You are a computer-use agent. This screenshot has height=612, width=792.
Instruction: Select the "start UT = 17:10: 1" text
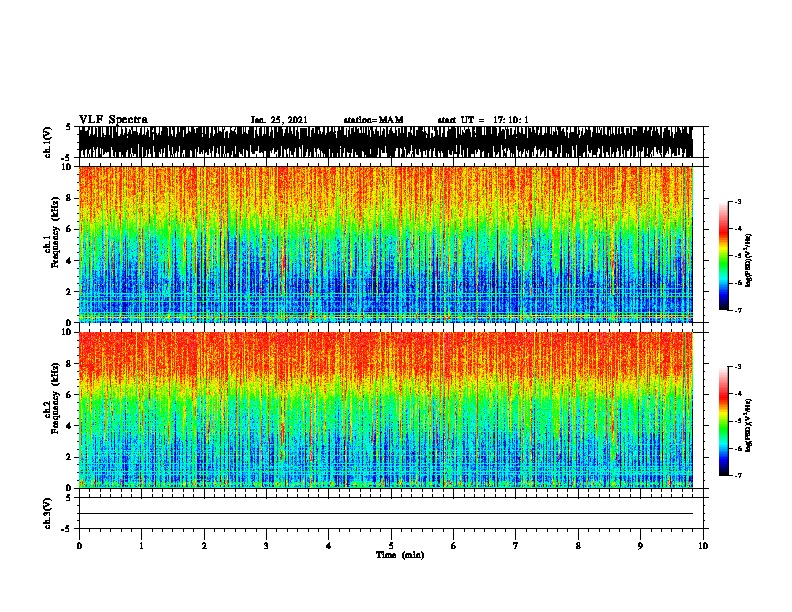[x=483, y=120]
